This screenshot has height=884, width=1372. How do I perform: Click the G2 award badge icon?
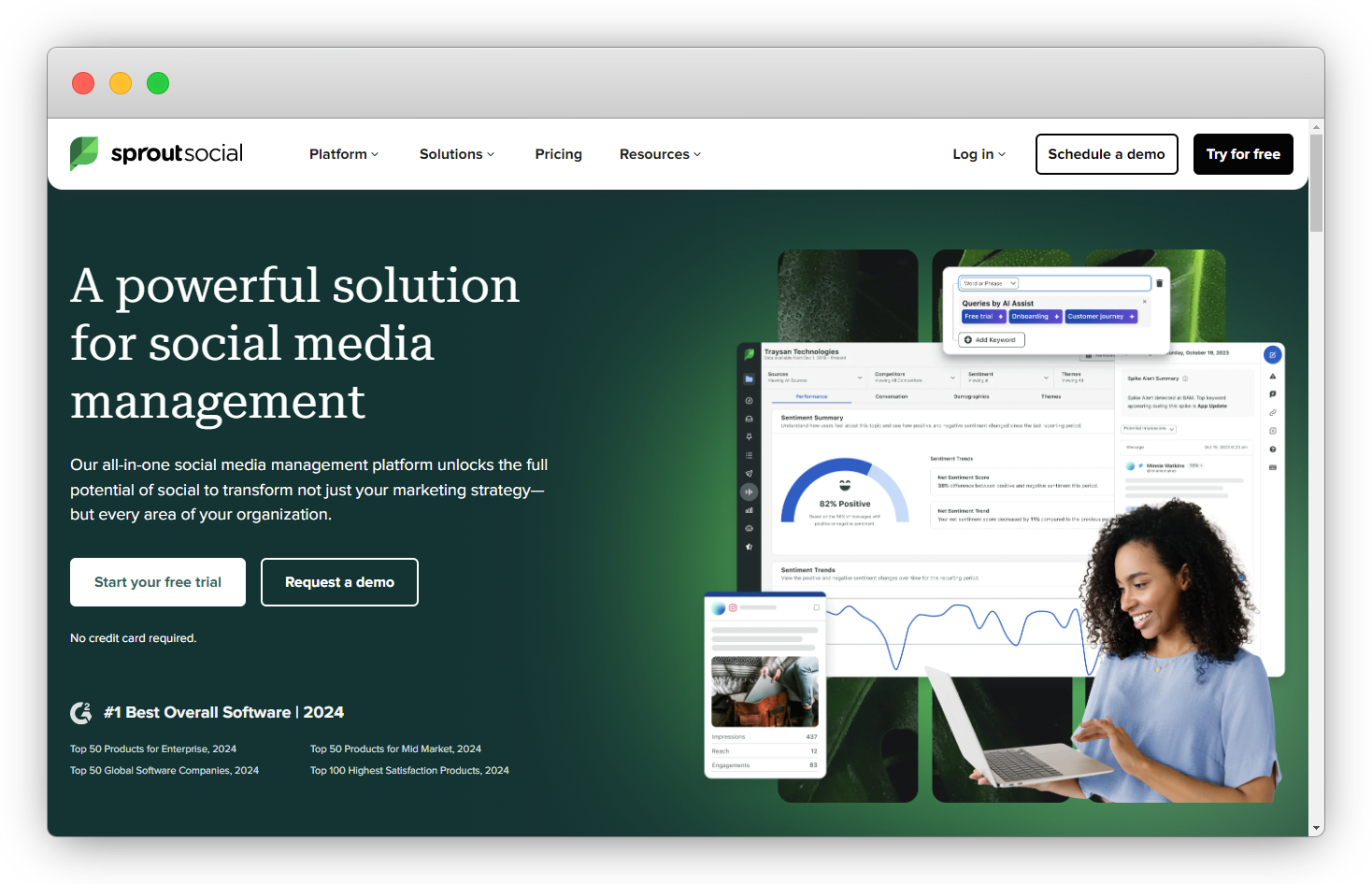tap(81, 712)
